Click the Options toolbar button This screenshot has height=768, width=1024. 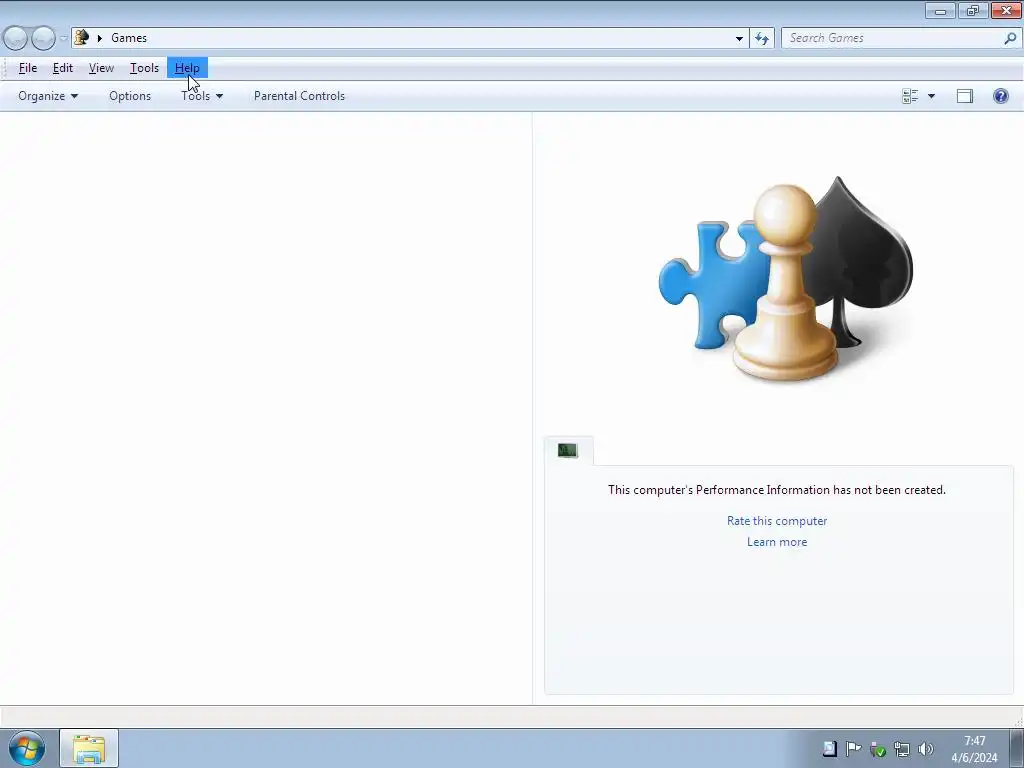130,96
